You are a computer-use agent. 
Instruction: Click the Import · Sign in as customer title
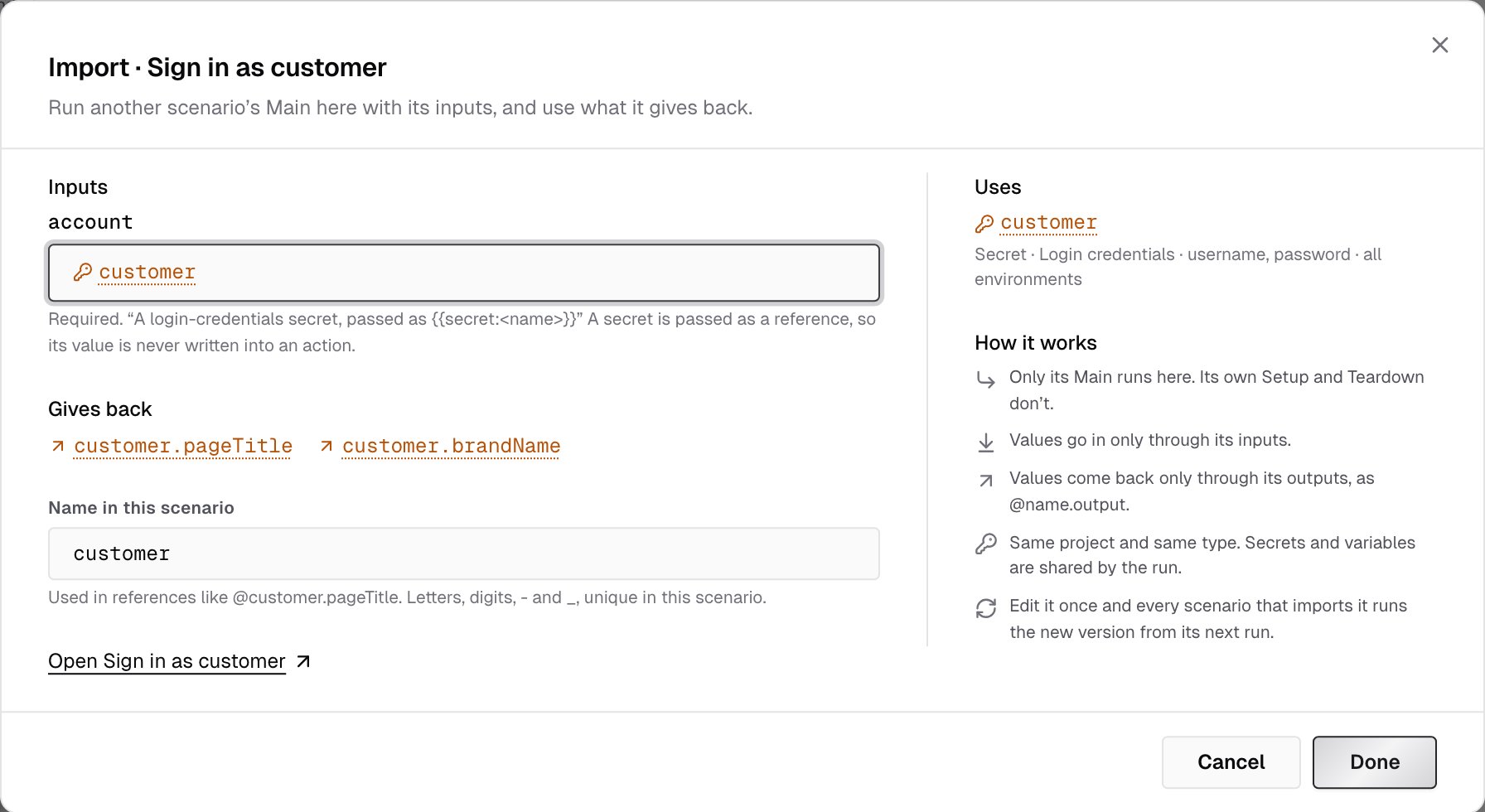[217, 67]
